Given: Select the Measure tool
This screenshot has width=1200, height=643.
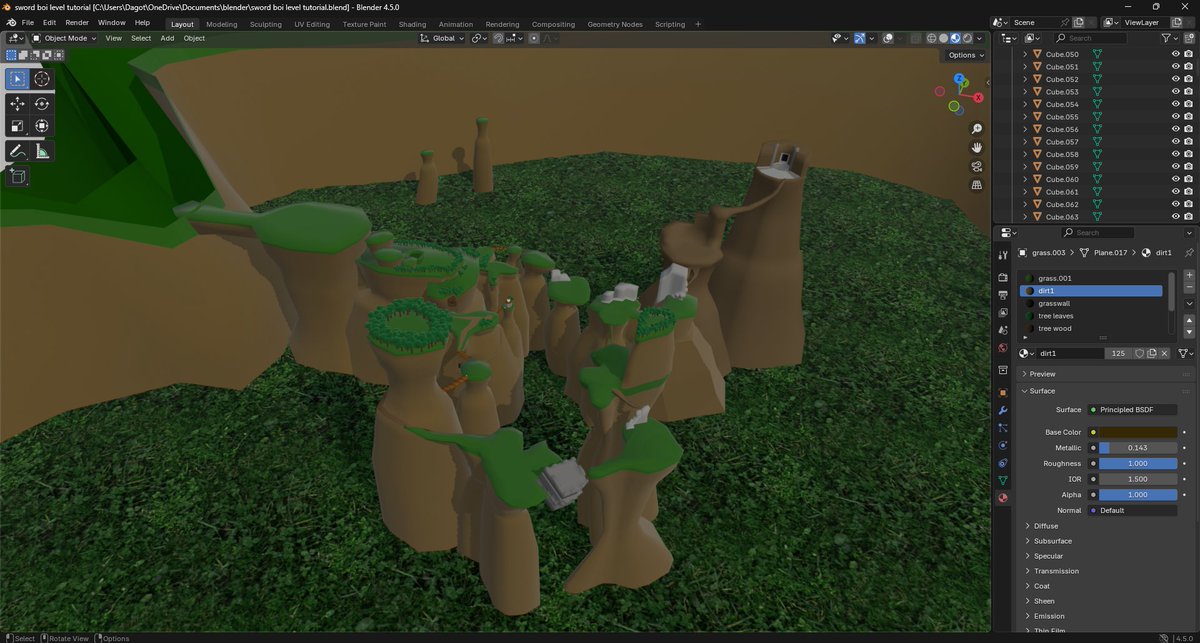Looking at the screenshot, I should tap(42, 151).
